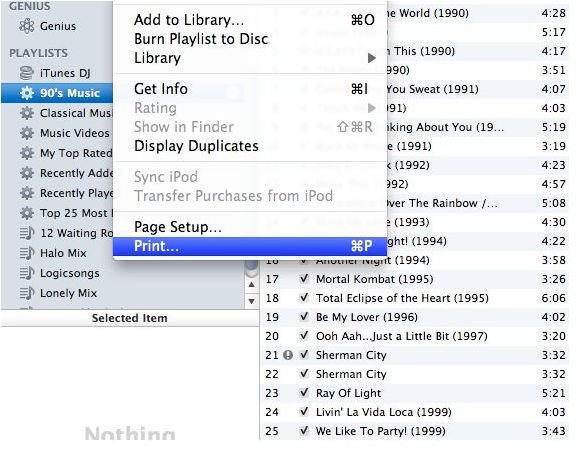The height and width of the screenshot is (450, 578).
Task: Click the Recently Added gear icon
Action: pos(27,173)
